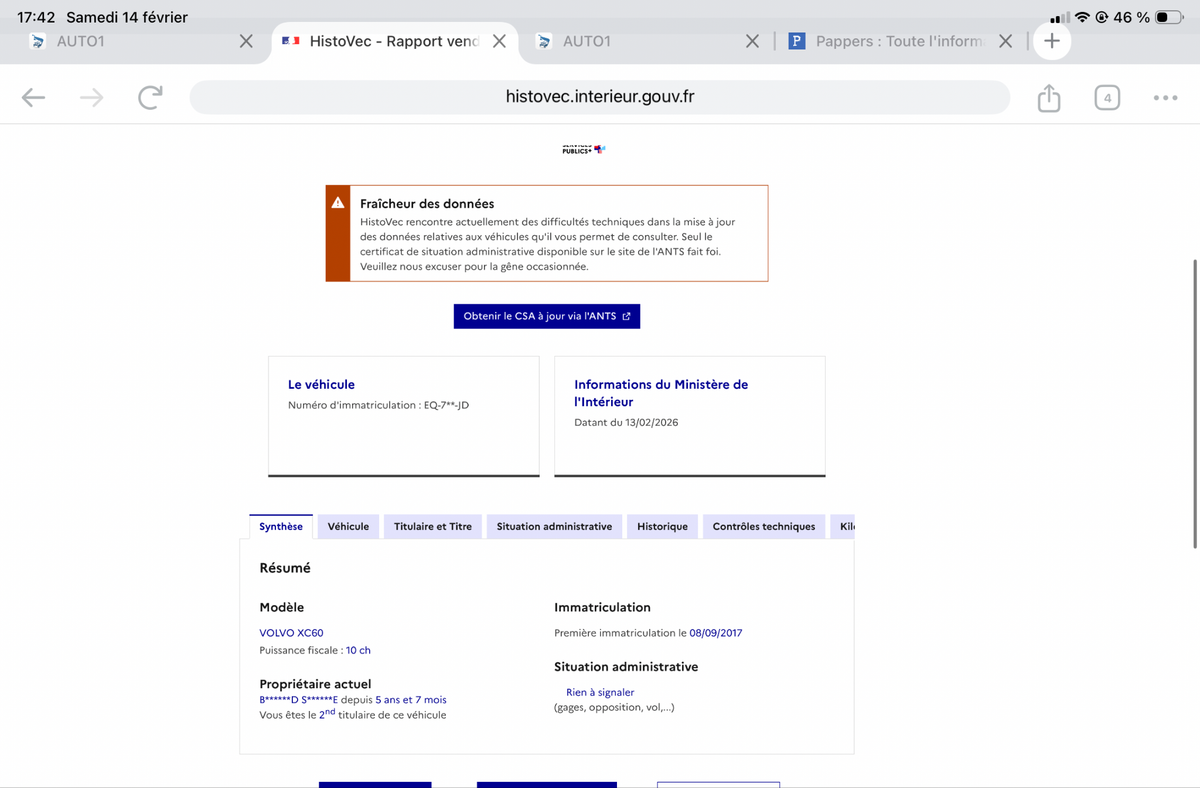The height and width of the screenshot is (788, 1200).
Task: Tap the Wi-Fi icon in the status bar
Action: click(1084, 17)
